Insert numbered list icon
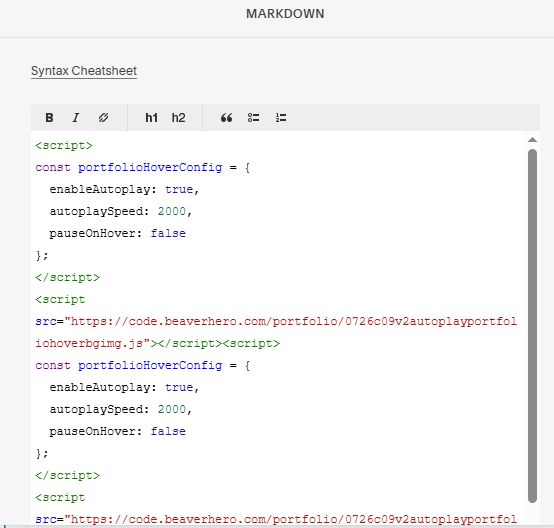 tap(281, 118)
